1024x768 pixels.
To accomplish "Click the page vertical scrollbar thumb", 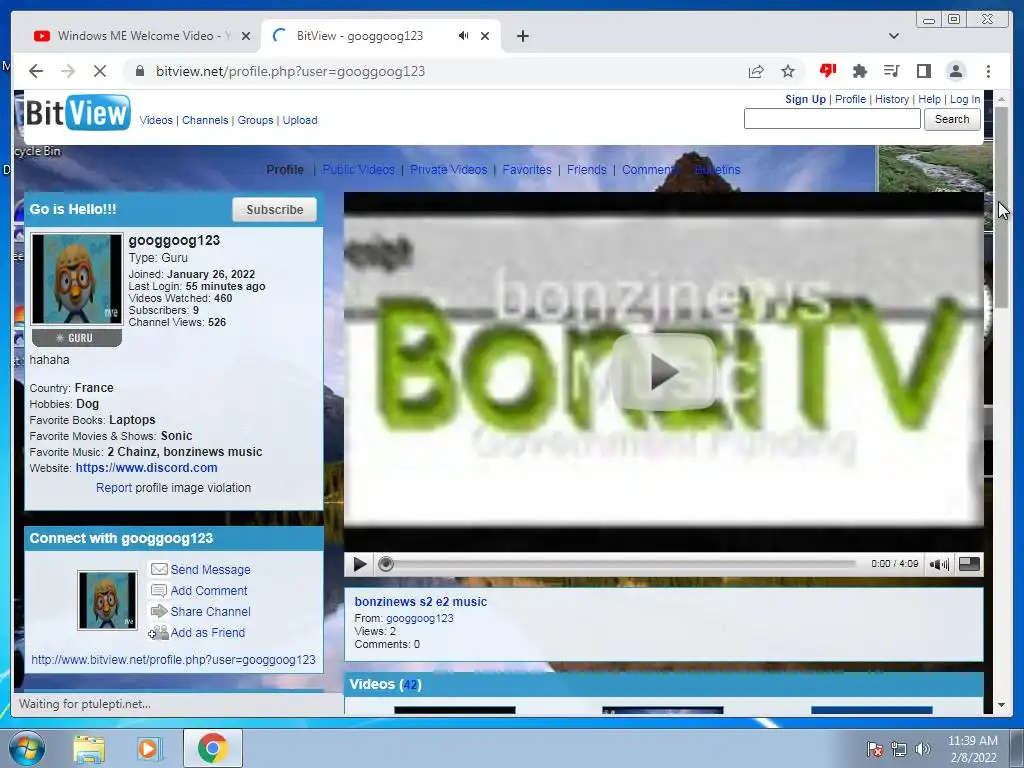I will click(x=1001, y=208).
